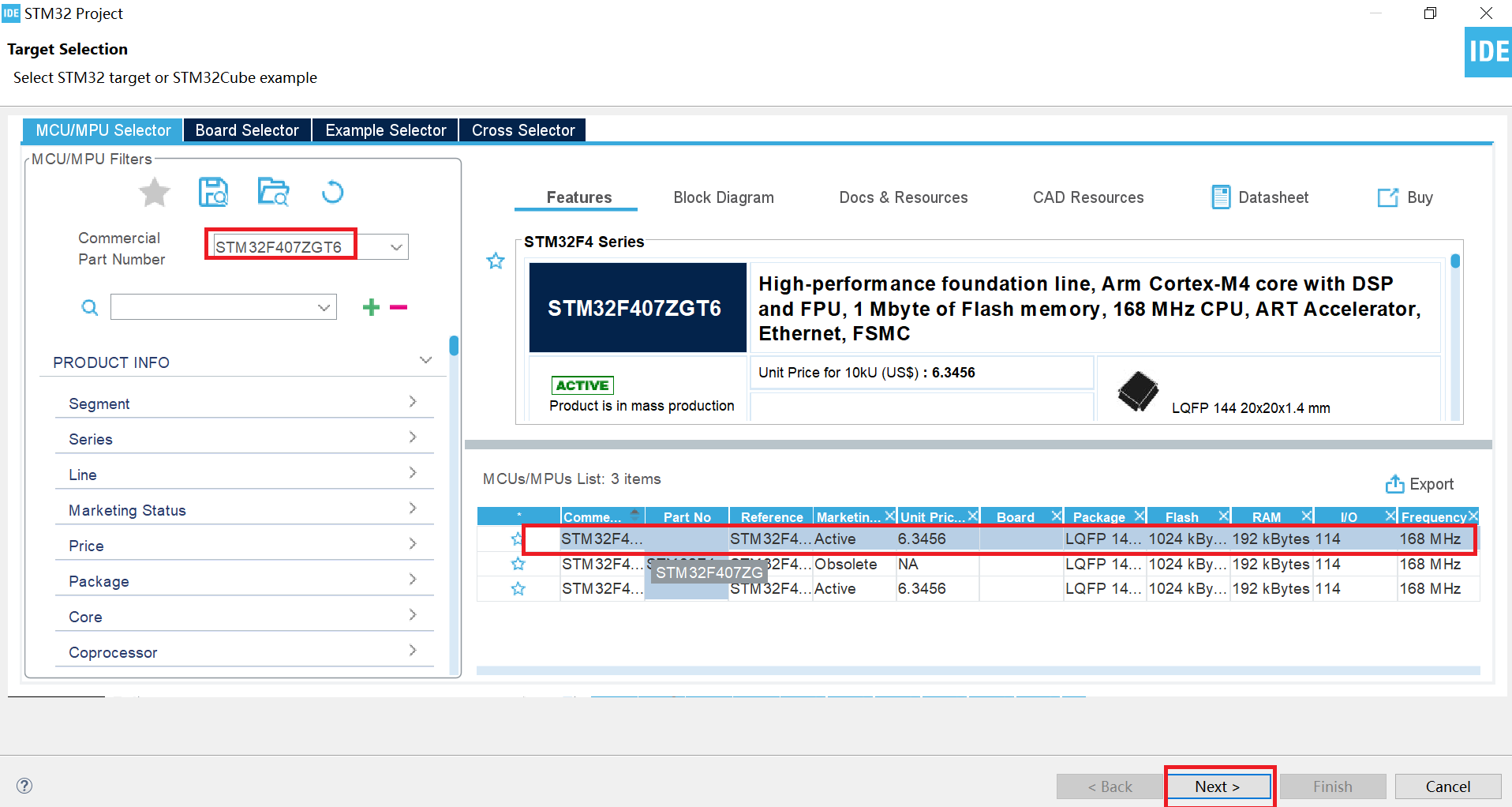Click the Back button
This screenshot has height=807, width=1512.
[1110, 786]
